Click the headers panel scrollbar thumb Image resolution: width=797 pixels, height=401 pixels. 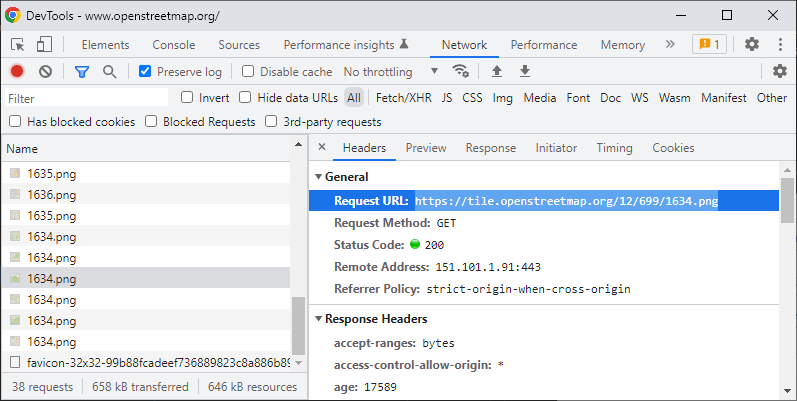787,200
